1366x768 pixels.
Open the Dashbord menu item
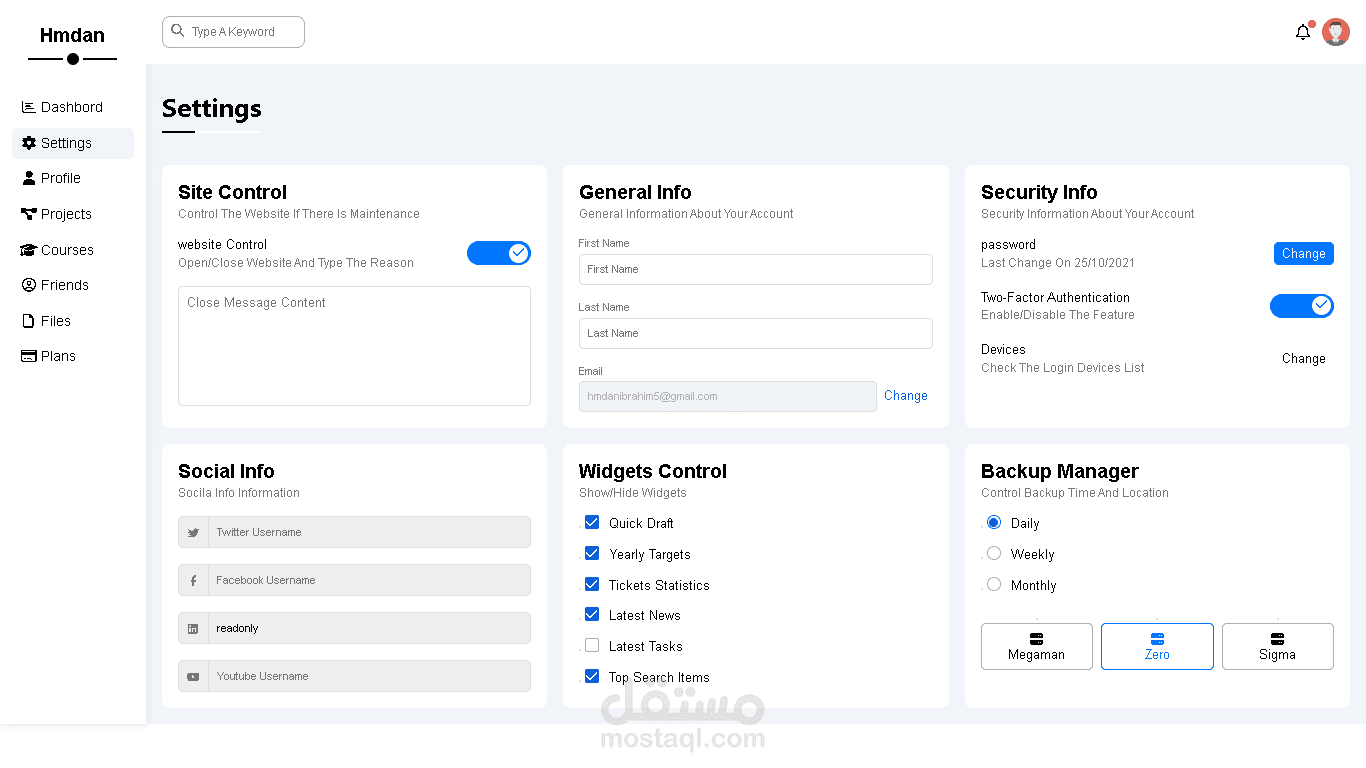coord(73,107)
